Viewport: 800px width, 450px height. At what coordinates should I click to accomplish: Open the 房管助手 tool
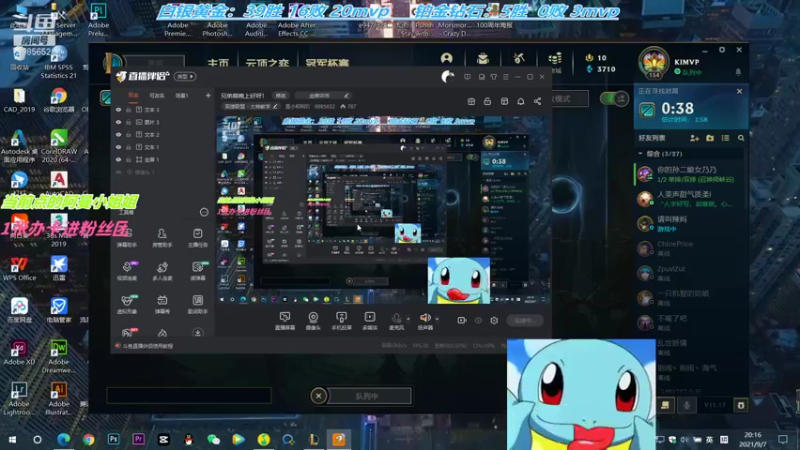(162, 238)
